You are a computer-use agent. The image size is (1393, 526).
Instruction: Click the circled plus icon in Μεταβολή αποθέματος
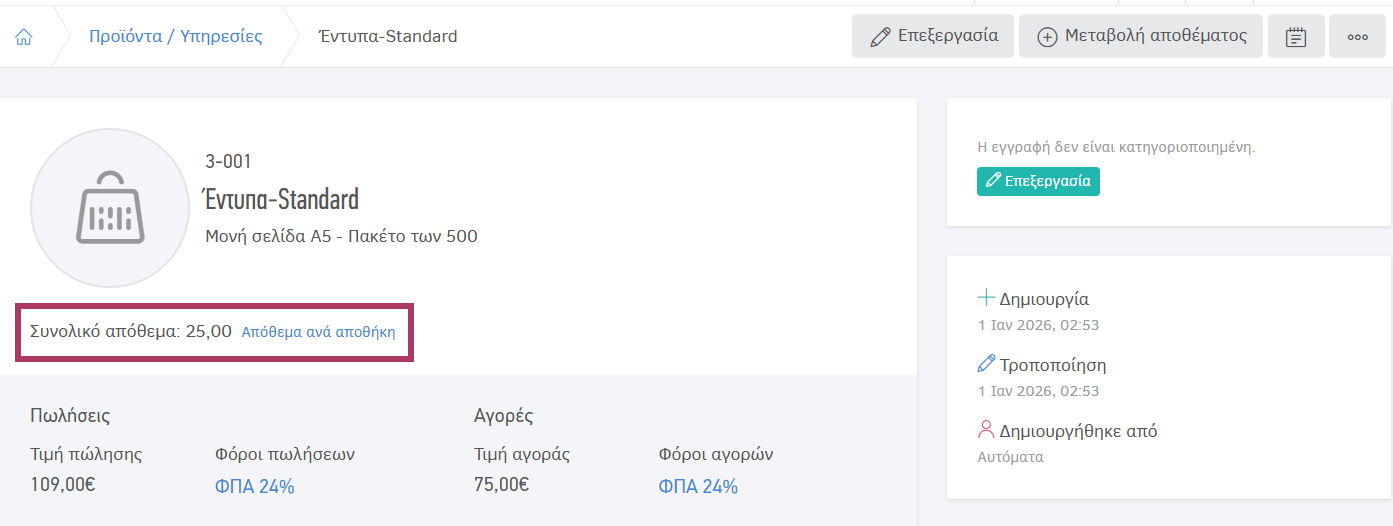(x=1048, y=37)
